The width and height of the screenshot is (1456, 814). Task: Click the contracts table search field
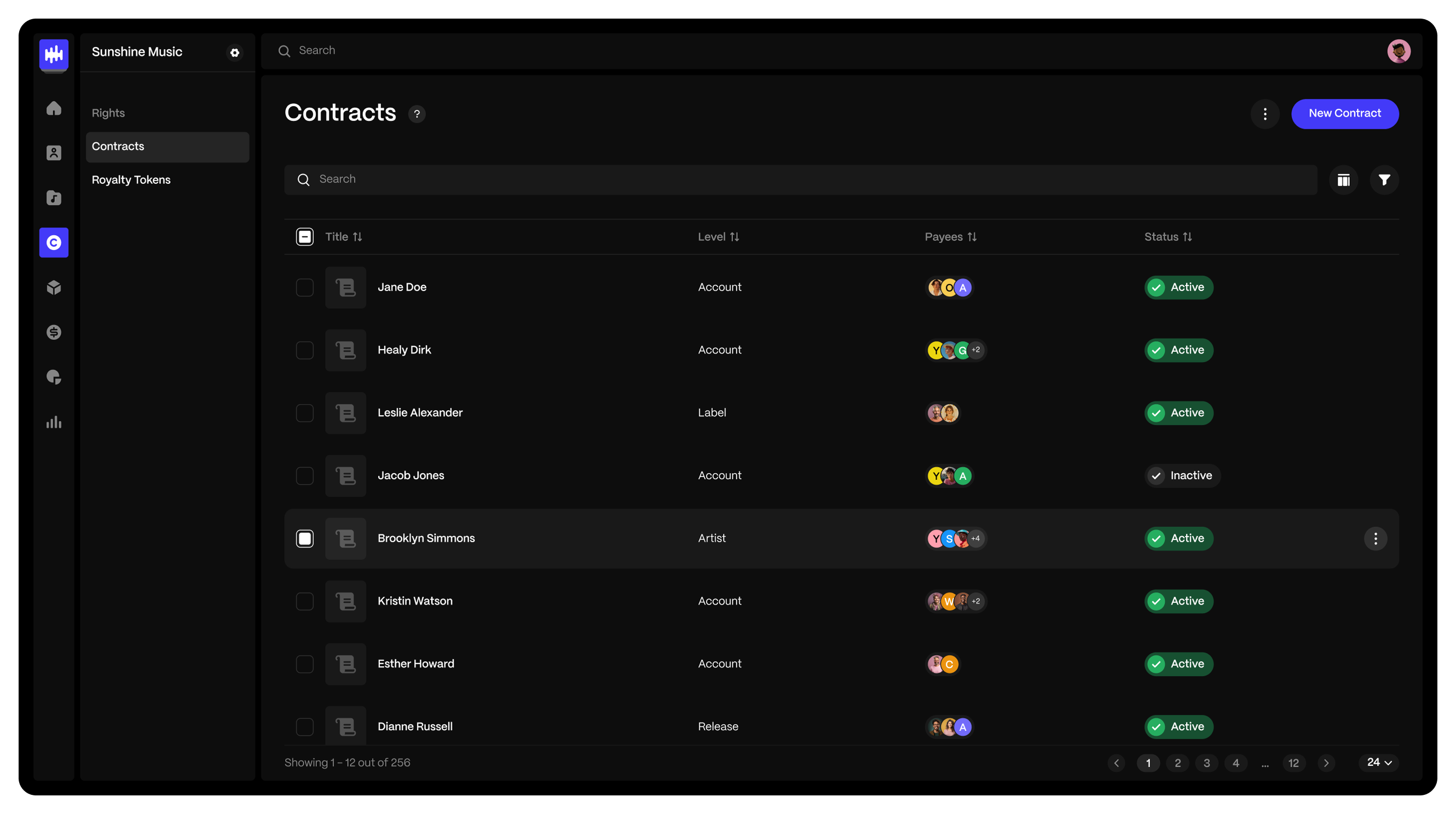[800, 179]
